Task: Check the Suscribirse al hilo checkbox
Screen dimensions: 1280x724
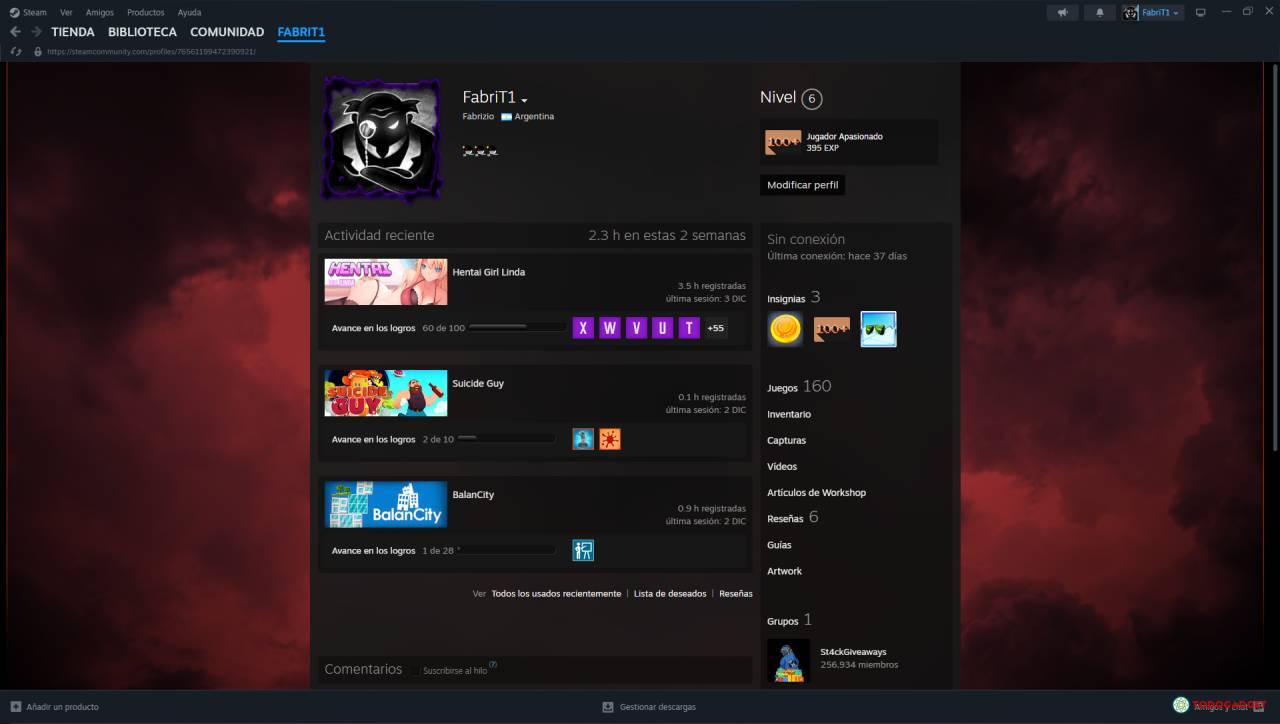Action: (x=416, y=670)
